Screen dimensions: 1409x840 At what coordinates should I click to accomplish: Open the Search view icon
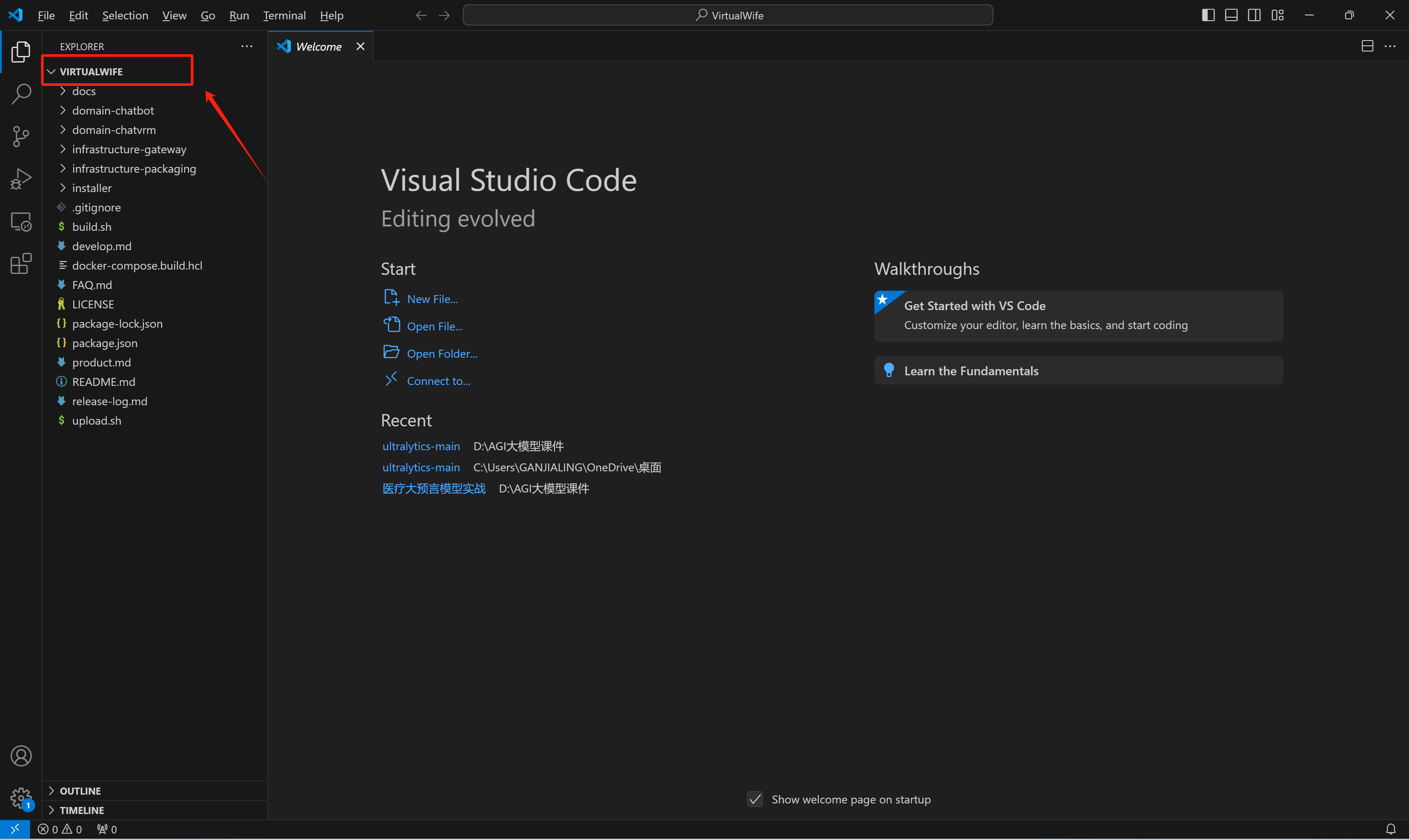pyautogui.click(x=21, y=94)
